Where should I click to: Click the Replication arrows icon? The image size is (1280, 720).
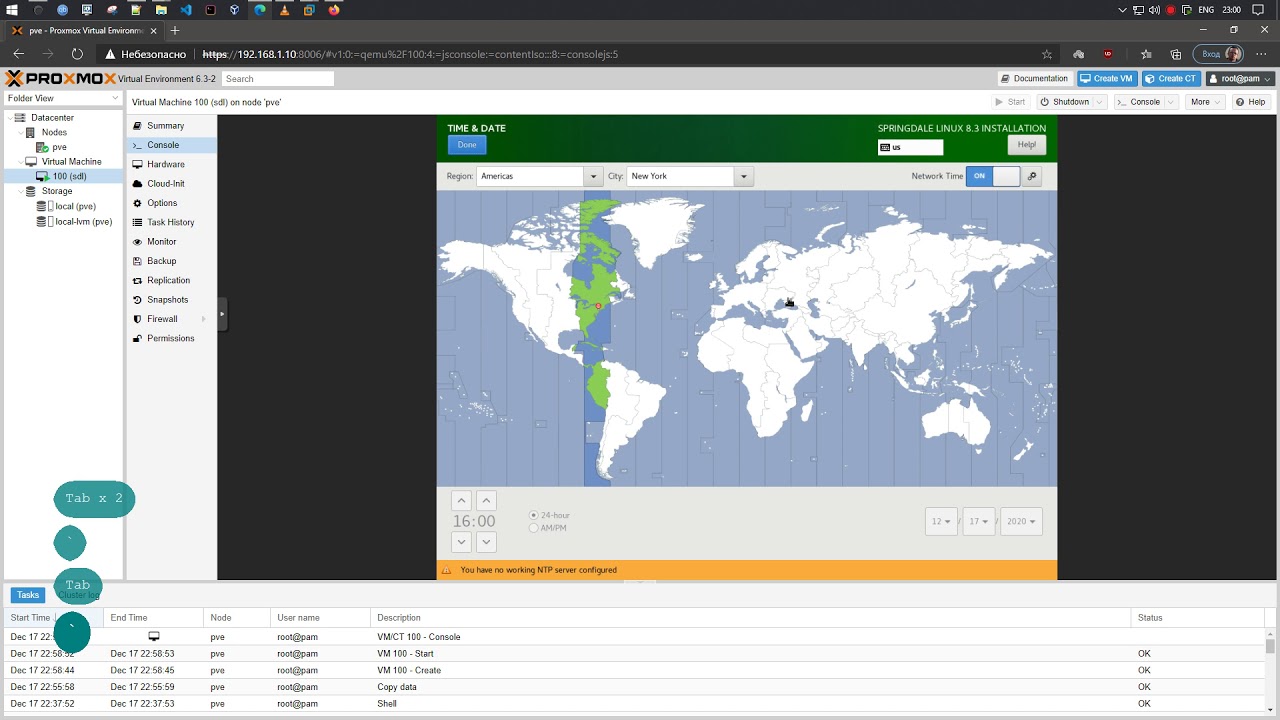(x=138, y=280)
